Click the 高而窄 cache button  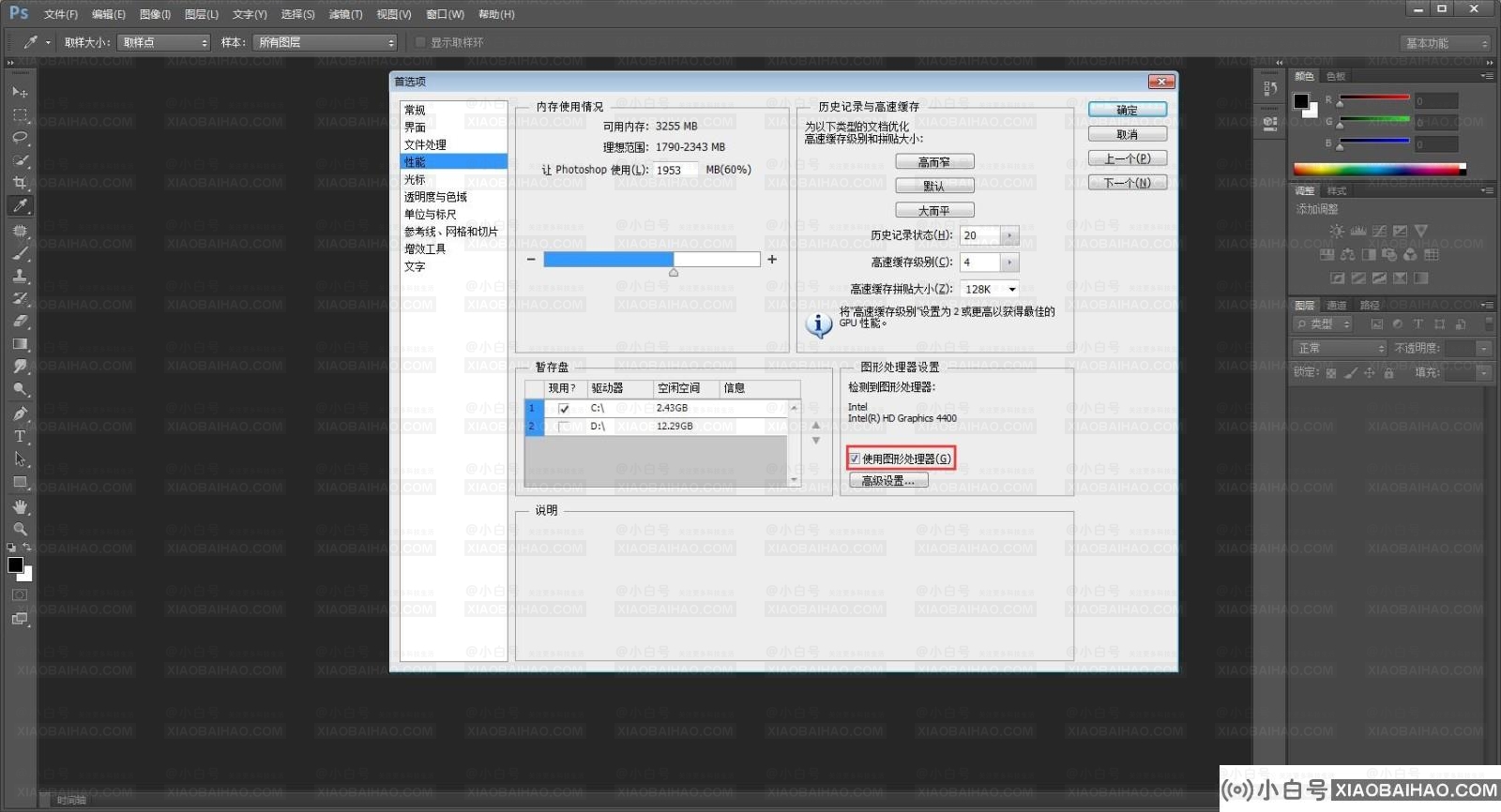(934, 162)
